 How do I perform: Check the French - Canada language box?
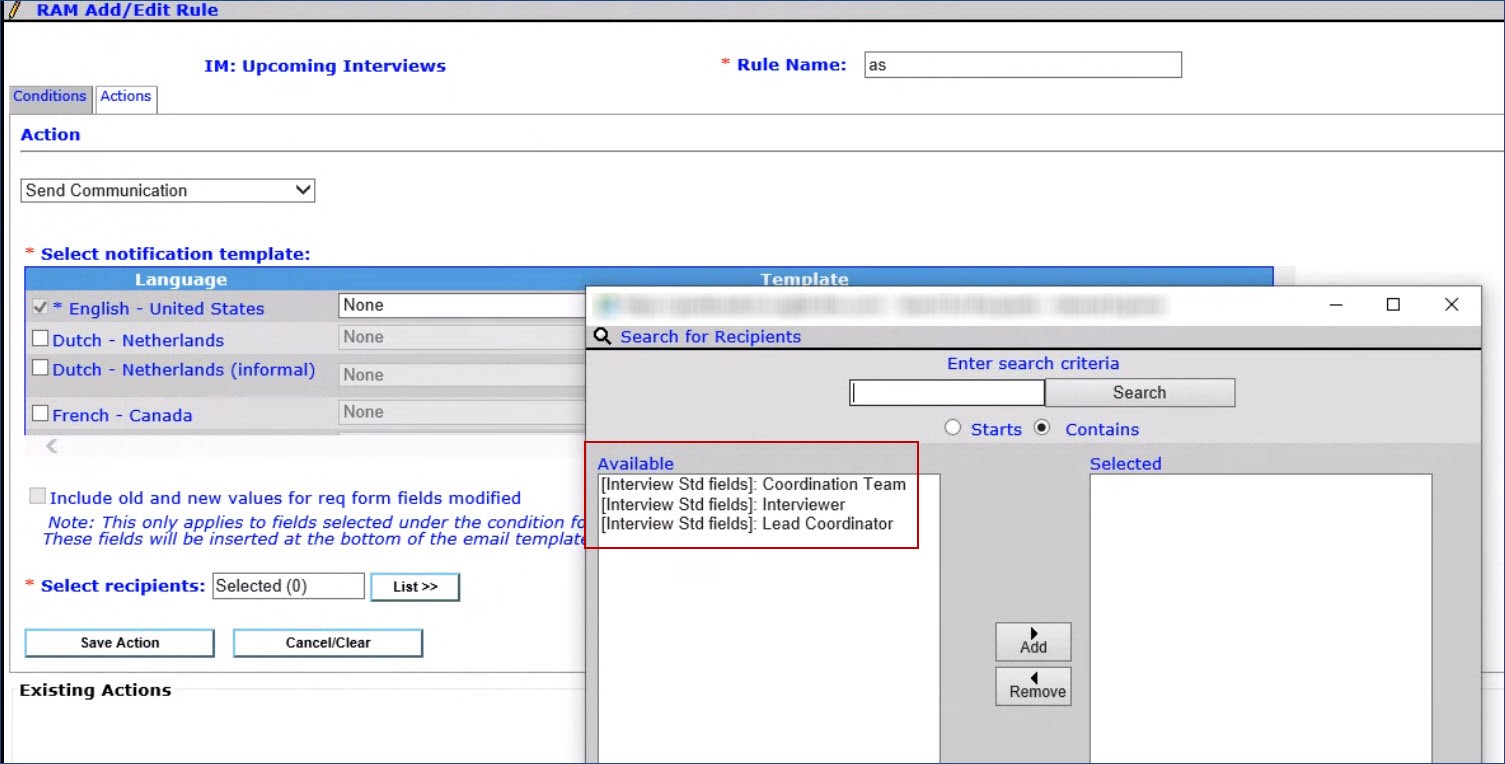[x=41, y=413]
